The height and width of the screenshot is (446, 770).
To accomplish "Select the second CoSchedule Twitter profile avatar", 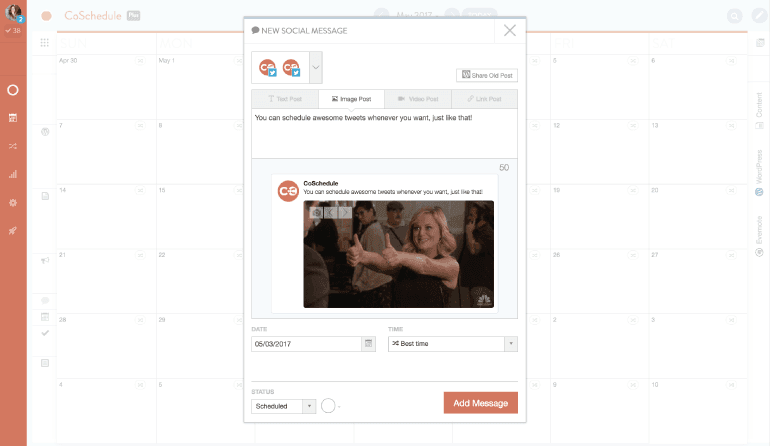I will [292, 67].
